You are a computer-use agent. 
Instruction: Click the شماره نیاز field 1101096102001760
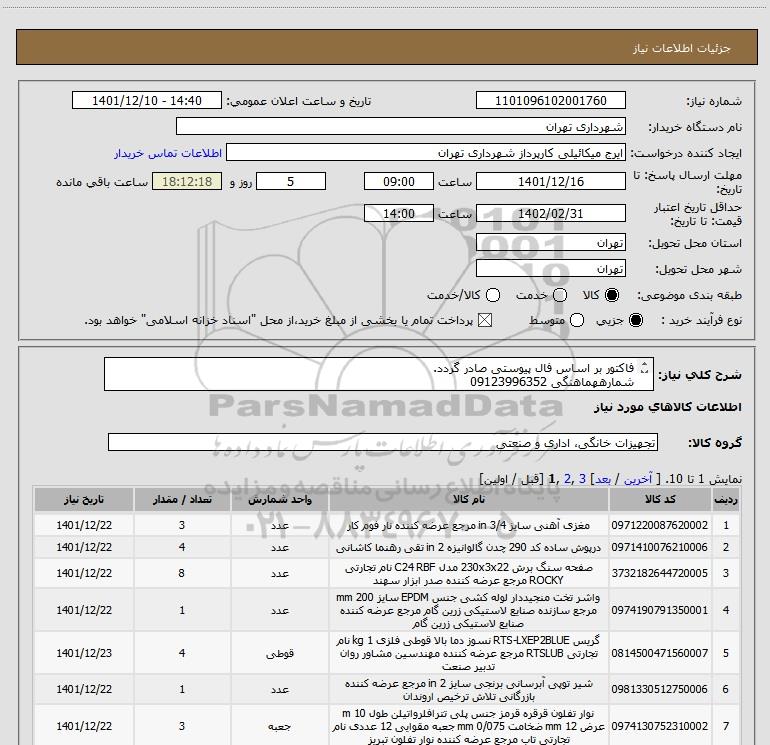pos(550,100)
